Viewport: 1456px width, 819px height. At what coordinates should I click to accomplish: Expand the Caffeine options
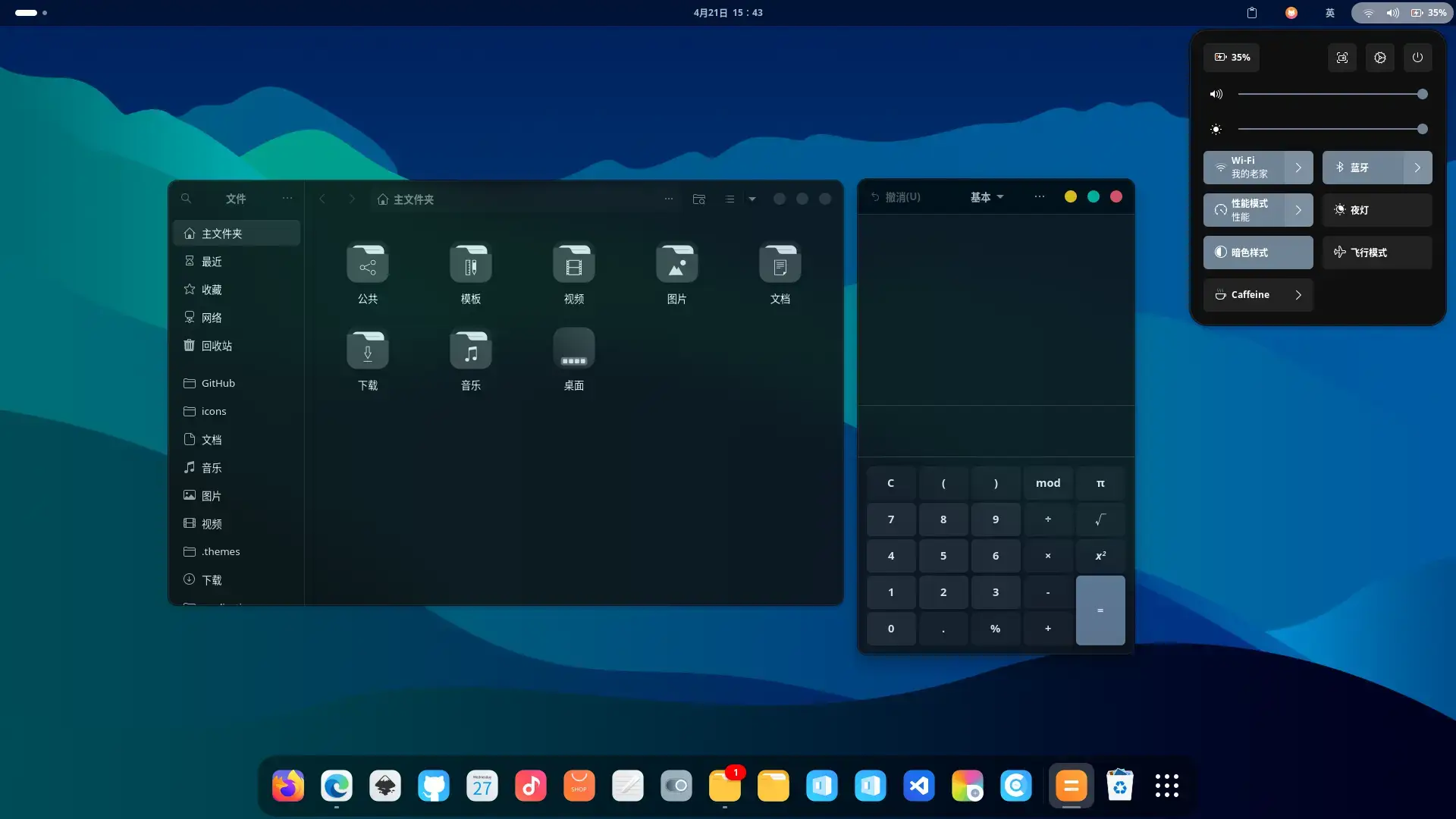1298,295
